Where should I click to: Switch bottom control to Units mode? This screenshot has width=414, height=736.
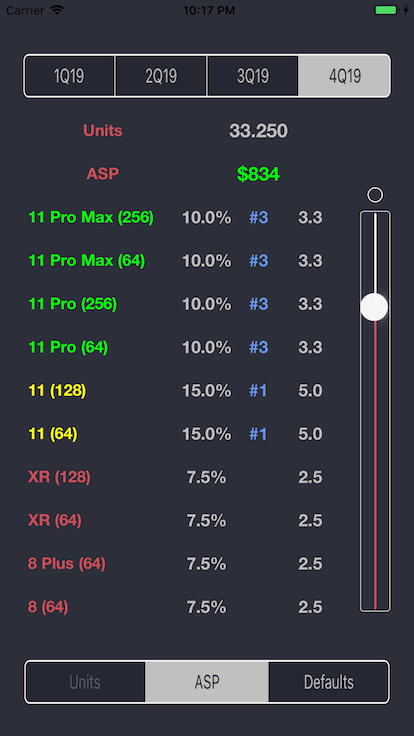pos(85,682)
